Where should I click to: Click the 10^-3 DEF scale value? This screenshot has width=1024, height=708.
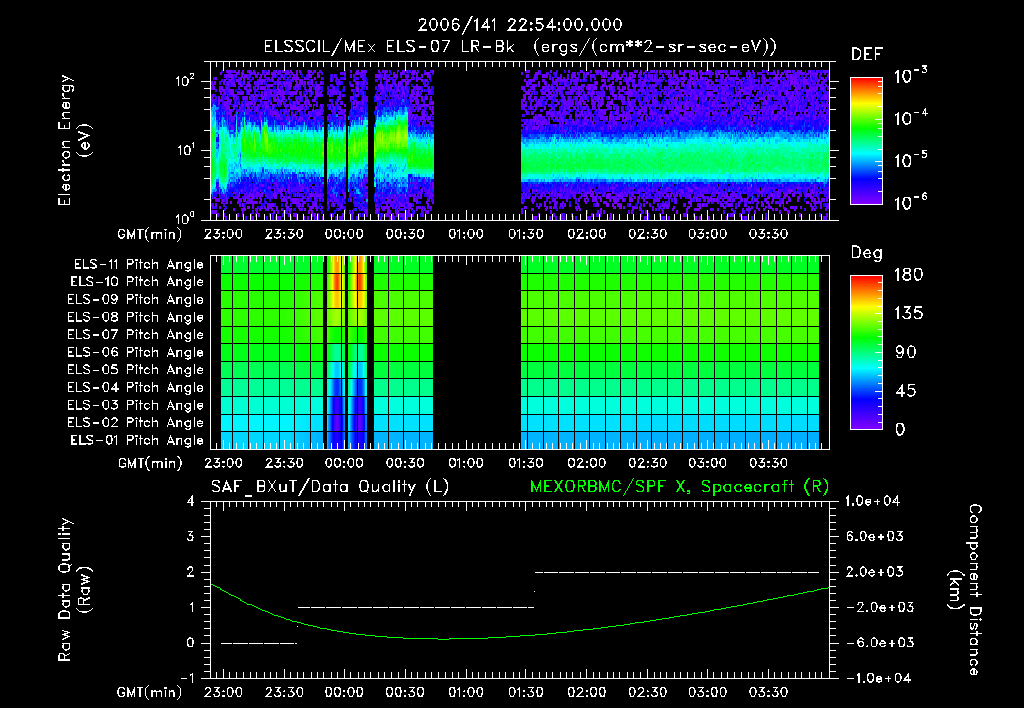click(911, 76)
